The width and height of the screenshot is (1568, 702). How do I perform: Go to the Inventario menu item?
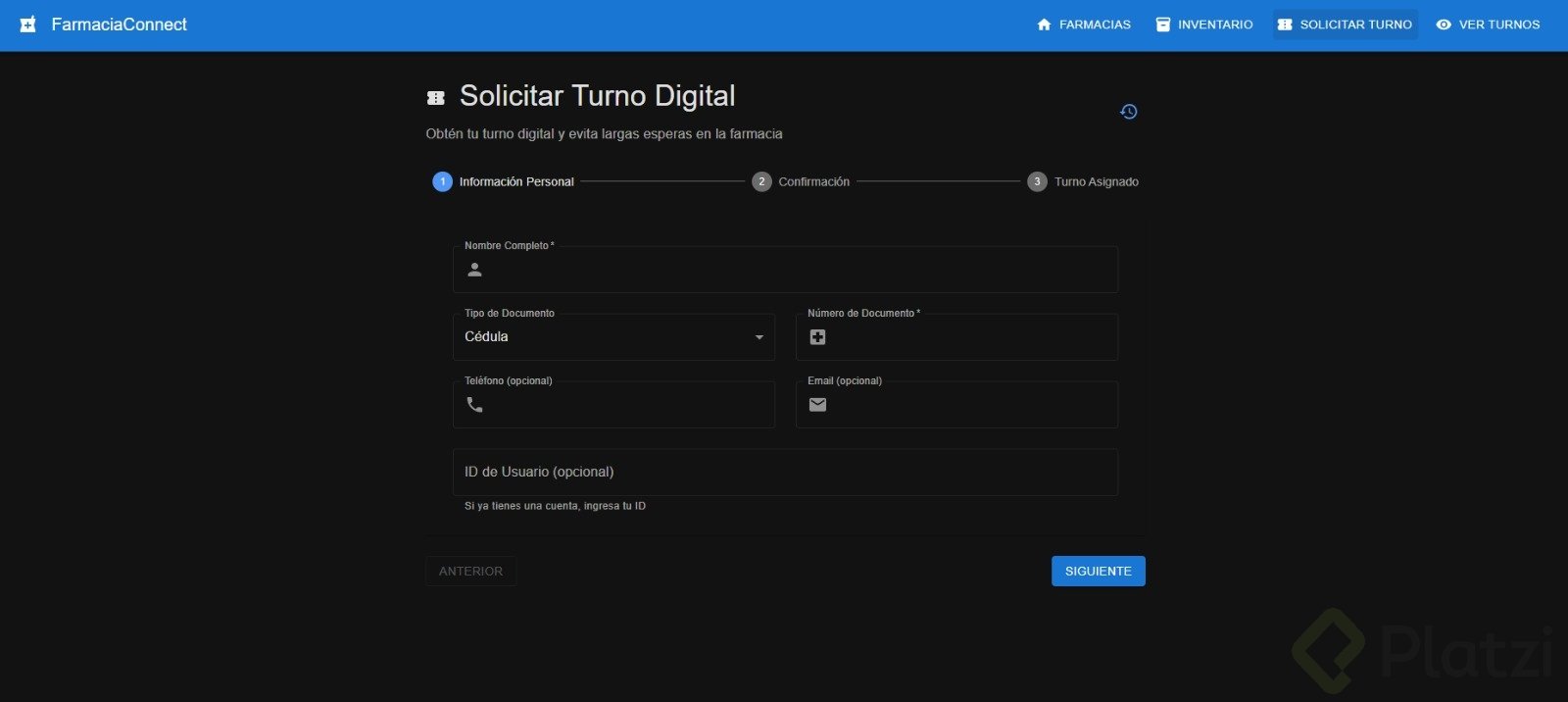click(x=1204, y=25)
